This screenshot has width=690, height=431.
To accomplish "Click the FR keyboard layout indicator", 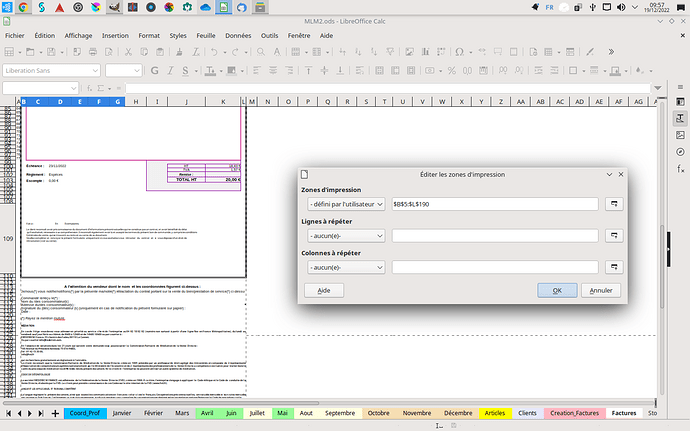I will [x=550, y=7].
